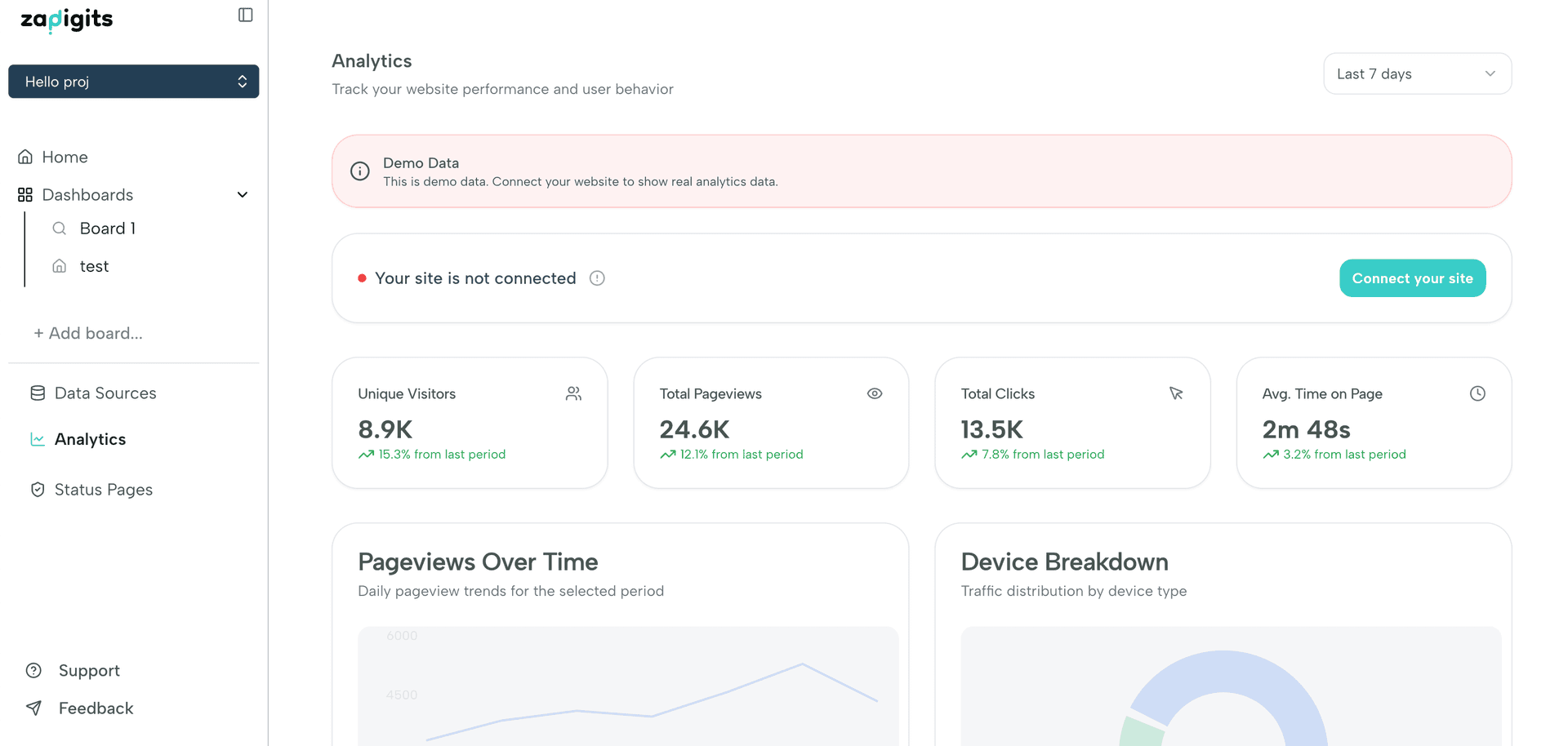Click the zapigits logo

tap(65, 19)
